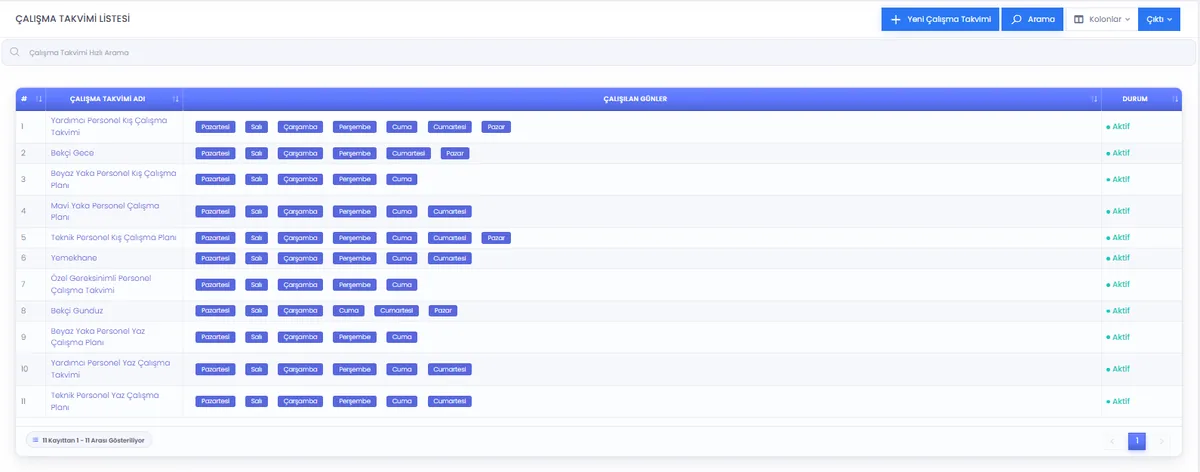Click Pazartesi tag in Yemekhane row
Screen dimensions: 1200x472
coord(215,258)
